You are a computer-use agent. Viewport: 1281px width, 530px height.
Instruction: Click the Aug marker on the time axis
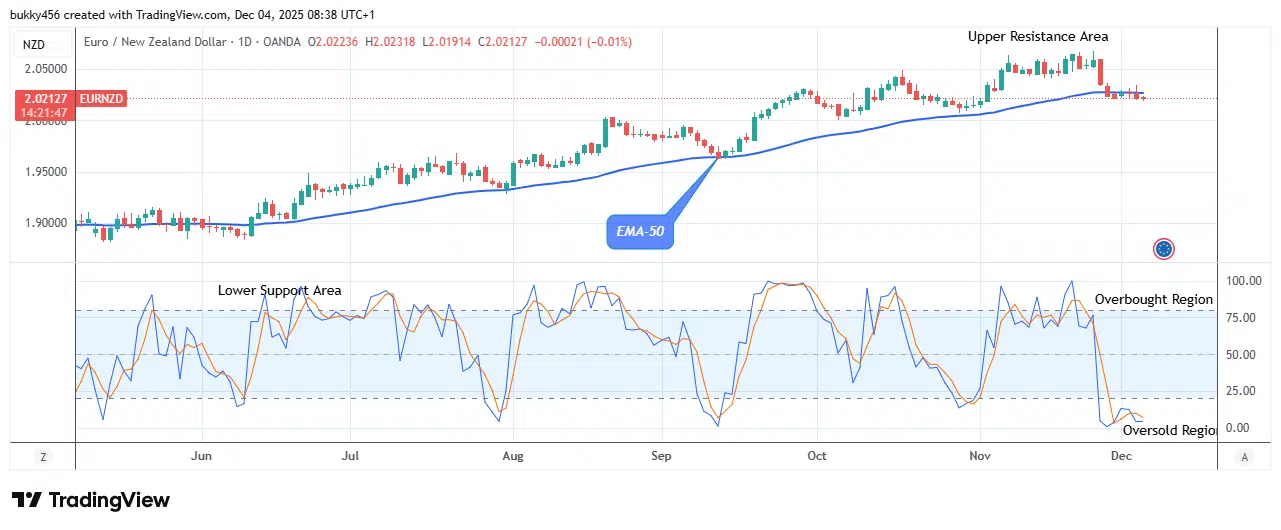(x=512, y=456)
